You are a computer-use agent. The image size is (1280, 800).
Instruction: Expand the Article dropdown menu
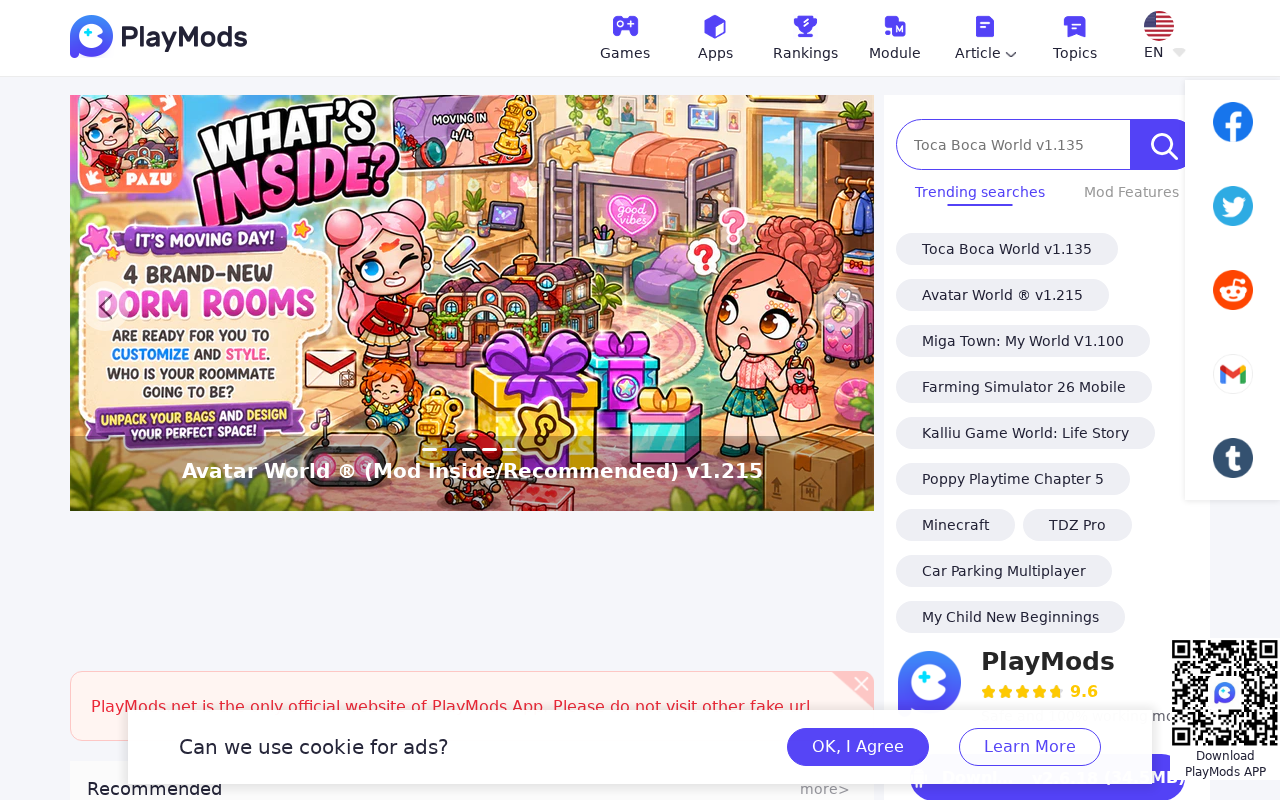(985, 53)
